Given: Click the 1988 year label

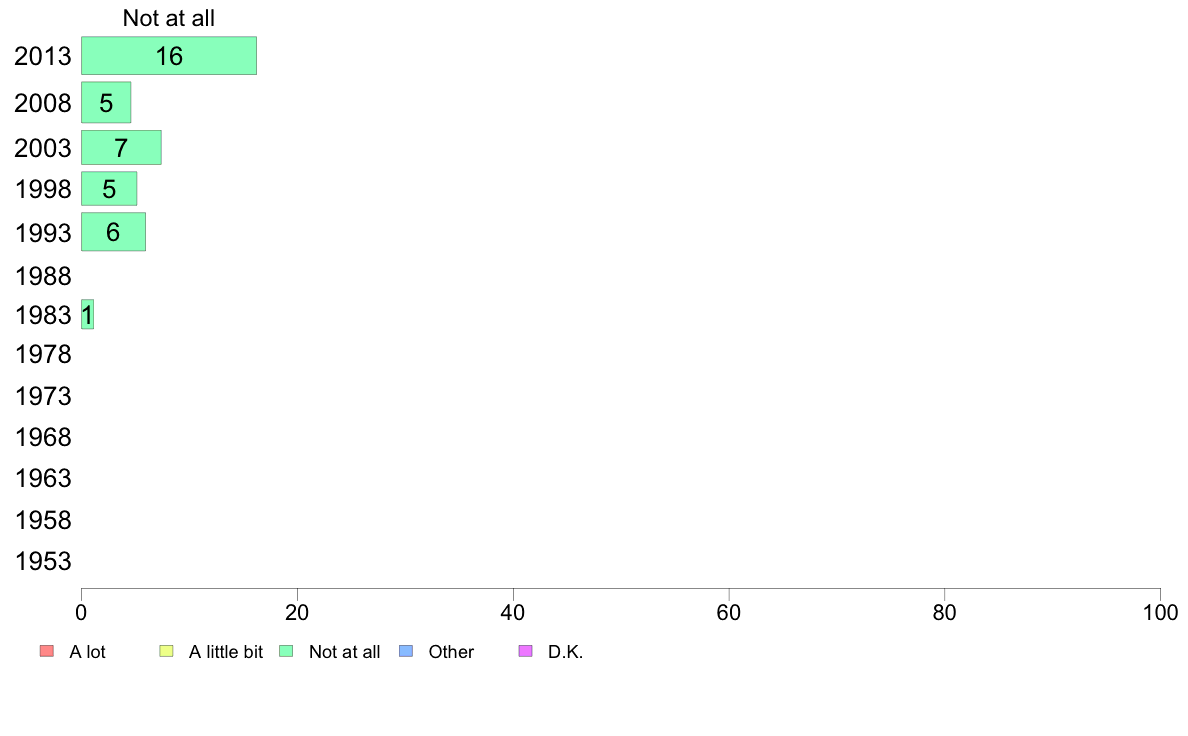Looking at the screenshot, I should tap(43, 276).
